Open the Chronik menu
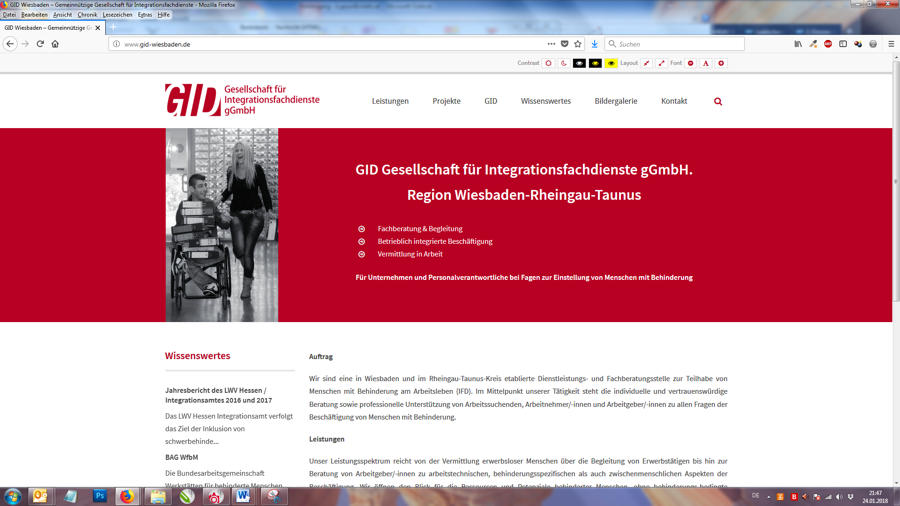900x506 pixels. pos(87,15)
